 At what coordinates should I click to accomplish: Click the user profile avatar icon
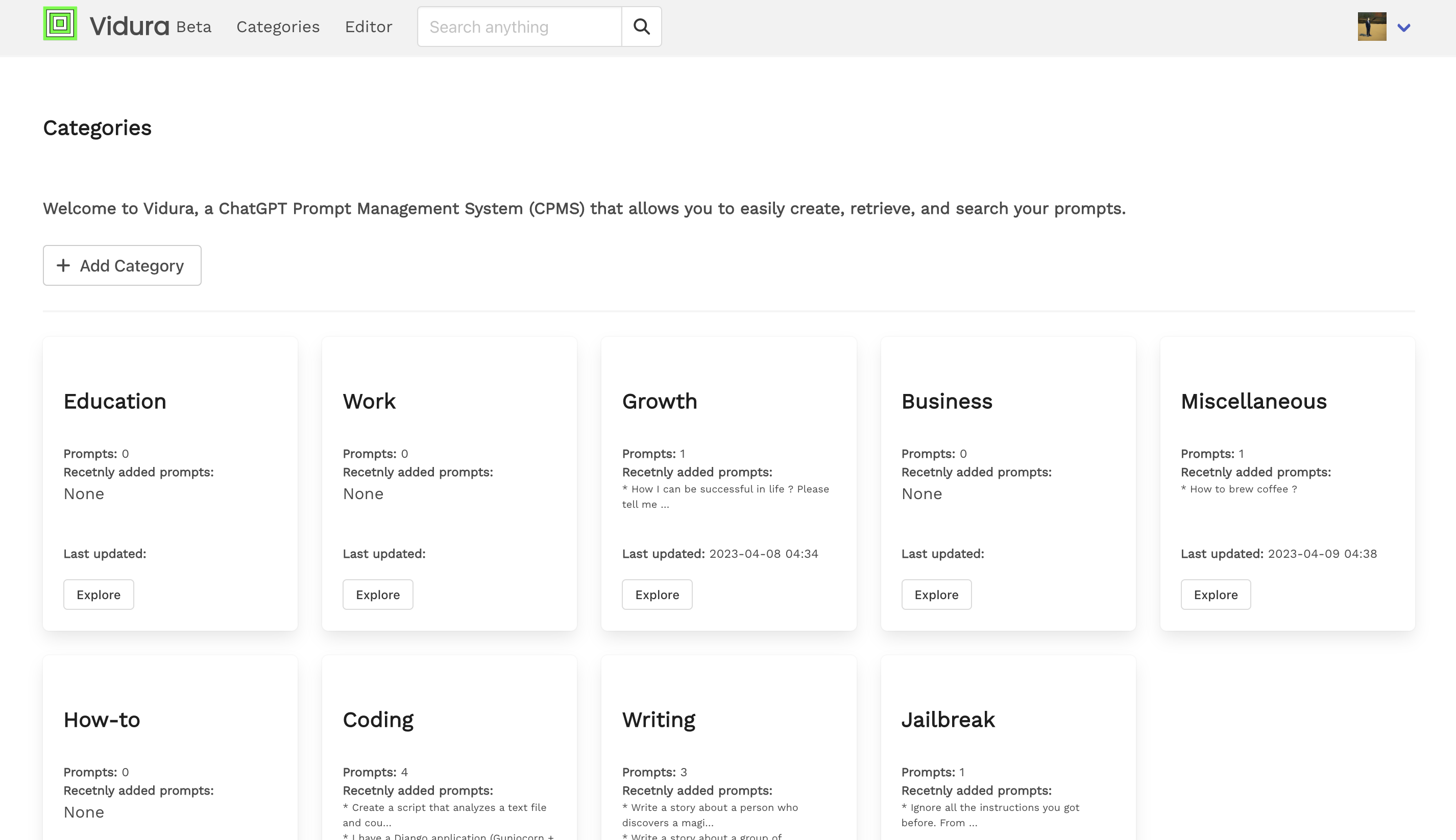(x=1372, y=26)
